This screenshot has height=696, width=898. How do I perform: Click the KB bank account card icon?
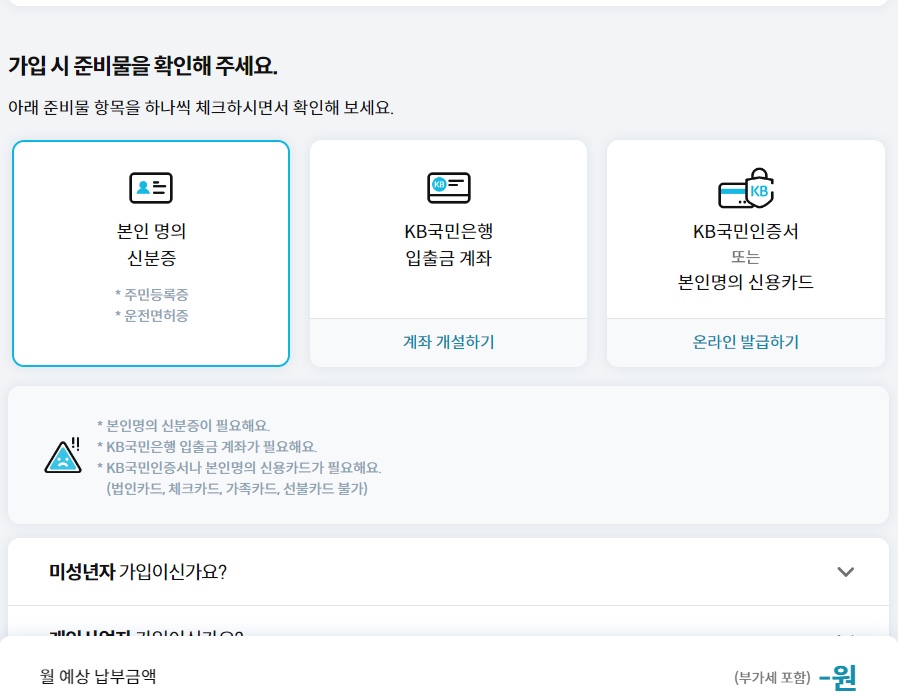click(448, 188)
